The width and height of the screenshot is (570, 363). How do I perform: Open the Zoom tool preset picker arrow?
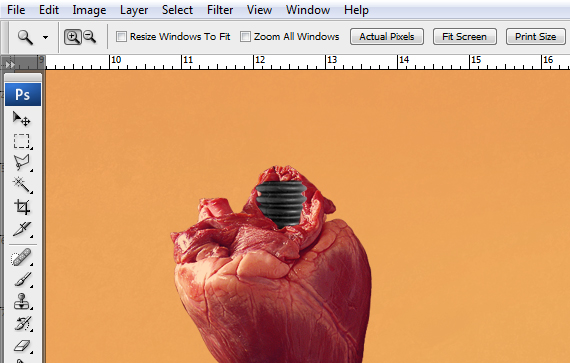pos(45,37)
